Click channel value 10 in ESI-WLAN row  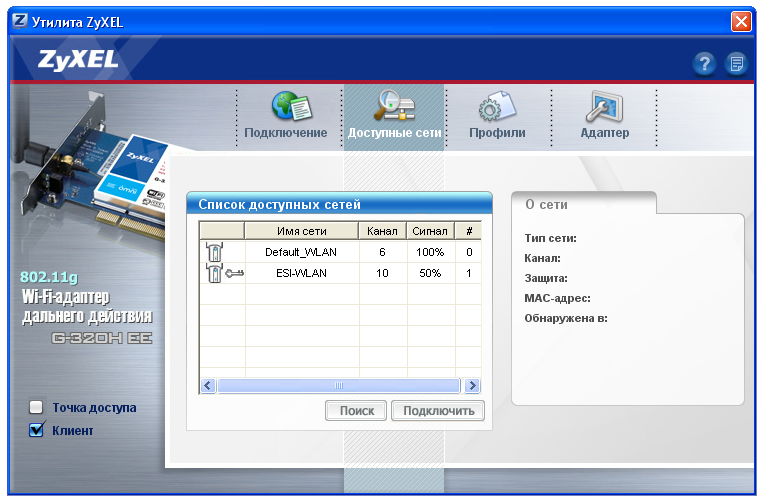[x=382, y=273]
